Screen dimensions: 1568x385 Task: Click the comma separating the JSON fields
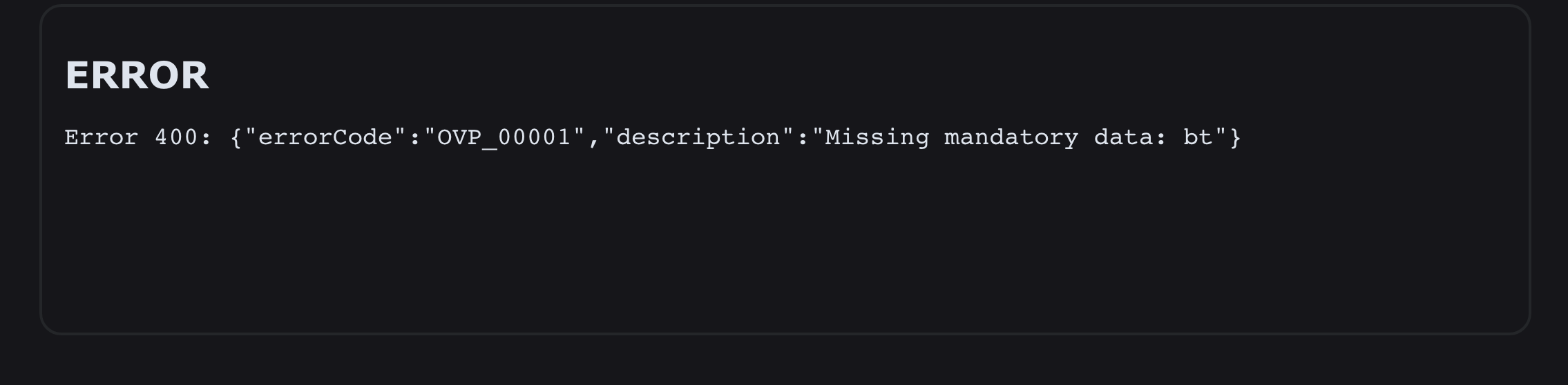click(595, 139)
